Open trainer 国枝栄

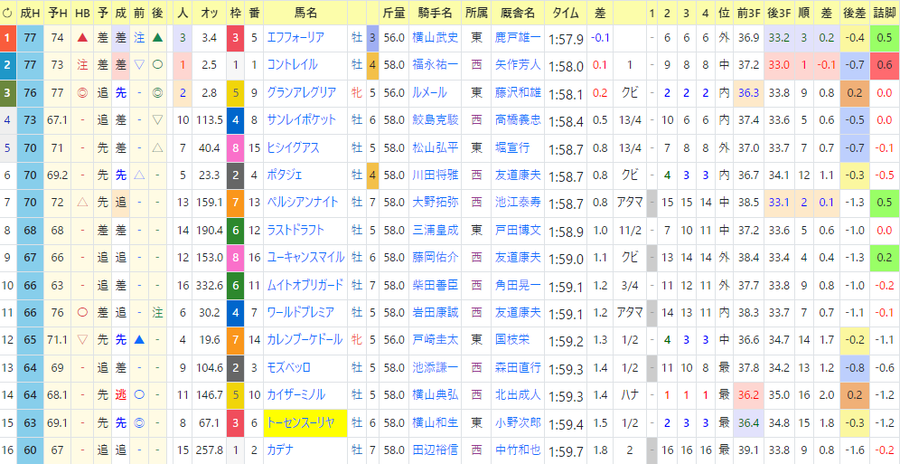pyautogui.click(x=512, y=341)
